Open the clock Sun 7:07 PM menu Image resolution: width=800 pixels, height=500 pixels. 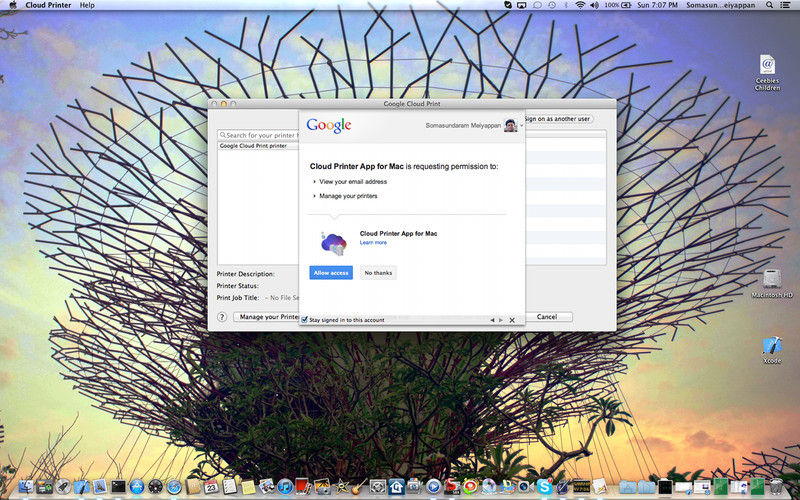point(658,5)
